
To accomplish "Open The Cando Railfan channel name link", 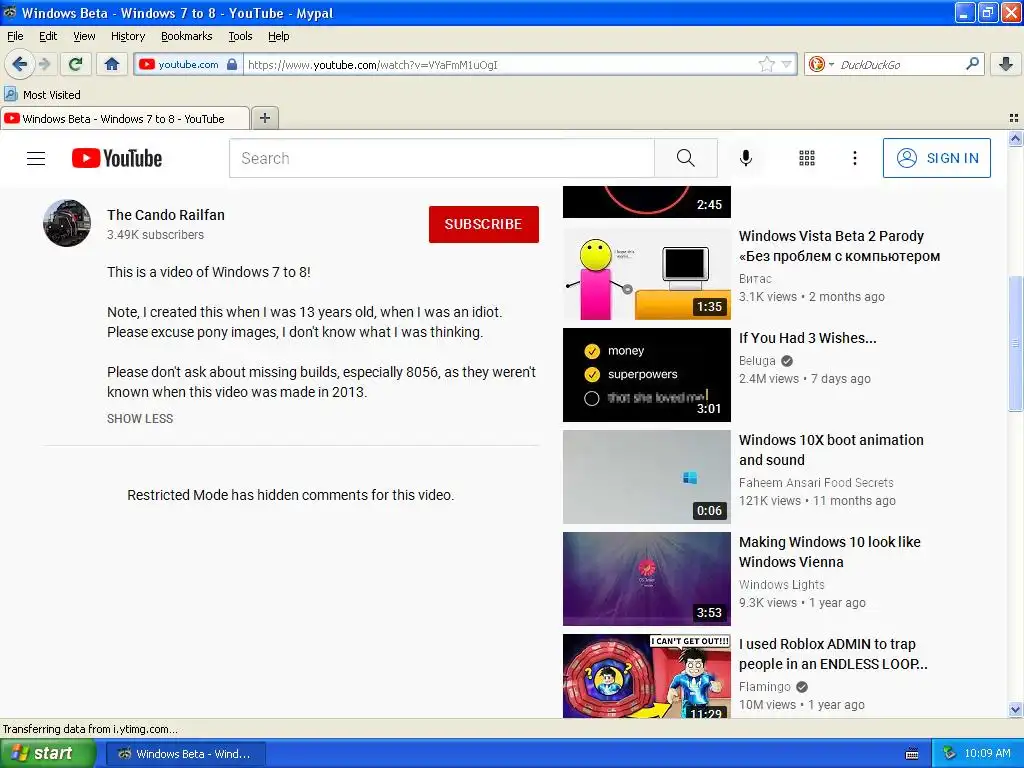I will pyautogui.click(x=166, y=215).
